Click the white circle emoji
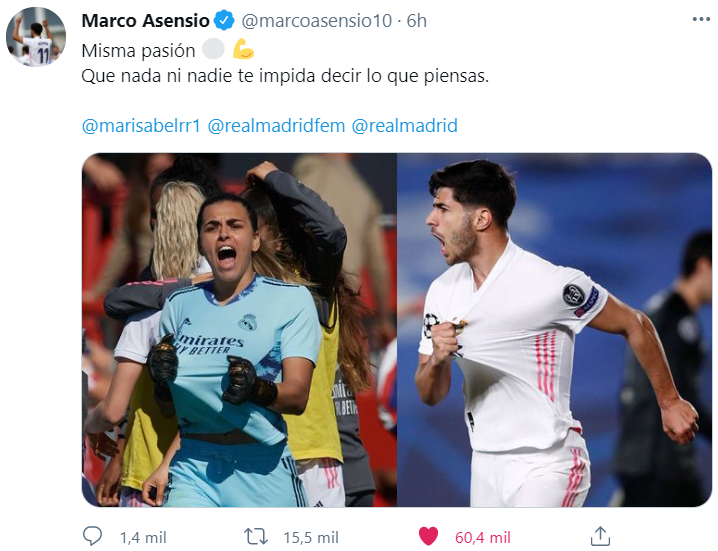718x551 pixels. tap(213, 49)
